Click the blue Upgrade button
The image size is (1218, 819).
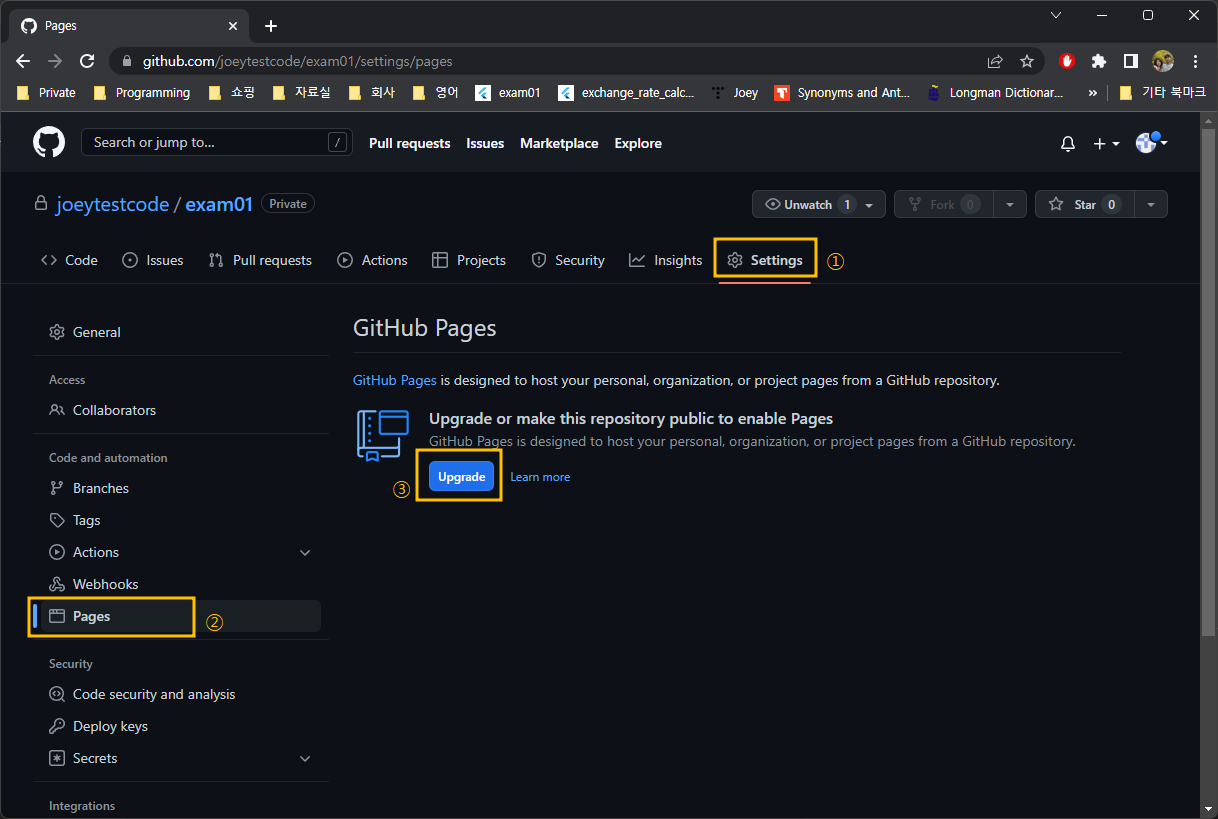tap(461, 476)
